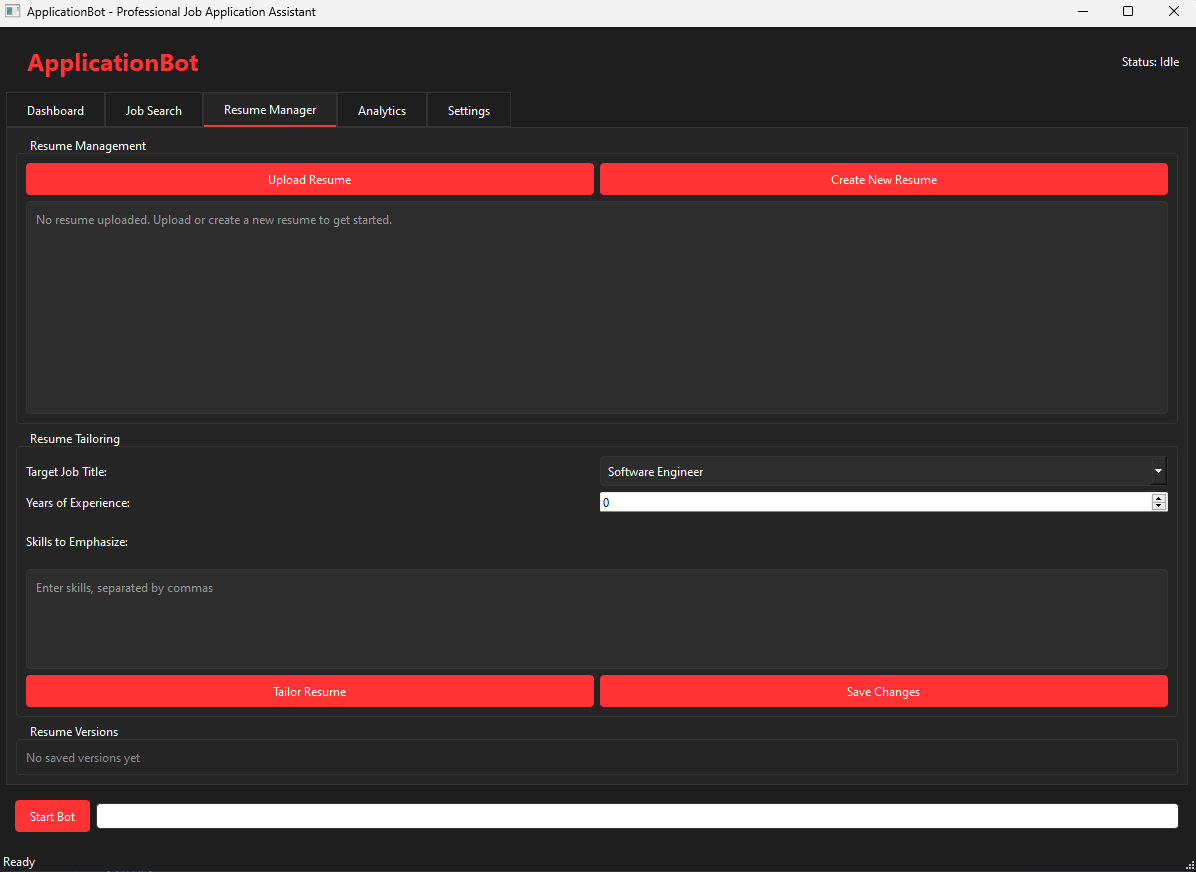The image size is (1196, 872).
Task: Click the ApplicationBot window icon in title bar
Action: 12,11
